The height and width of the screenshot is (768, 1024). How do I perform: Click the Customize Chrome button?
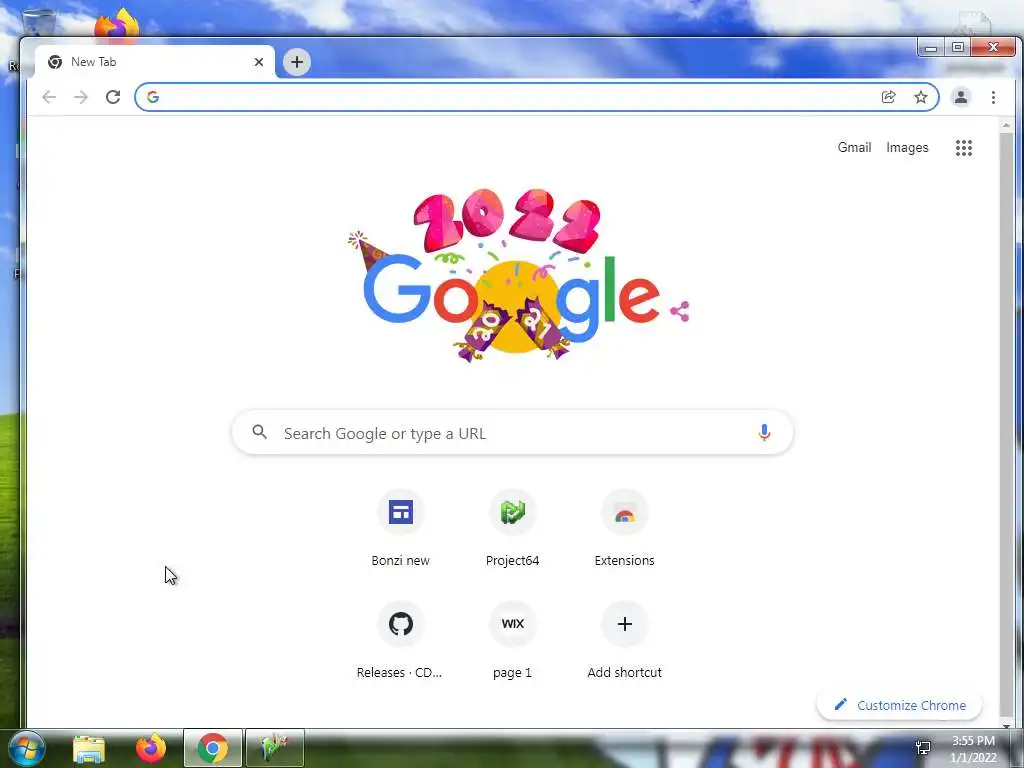click(899, 705)
